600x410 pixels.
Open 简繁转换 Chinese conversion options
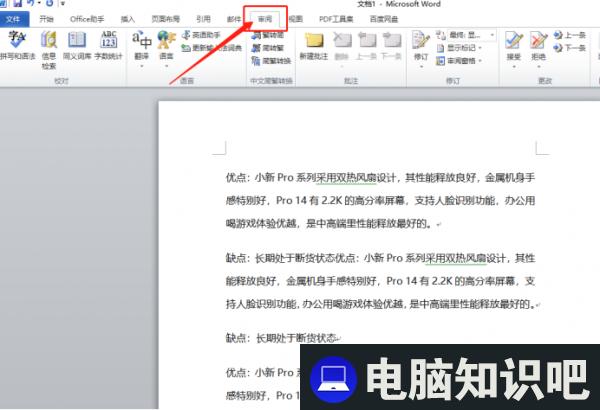coord(271,60)
